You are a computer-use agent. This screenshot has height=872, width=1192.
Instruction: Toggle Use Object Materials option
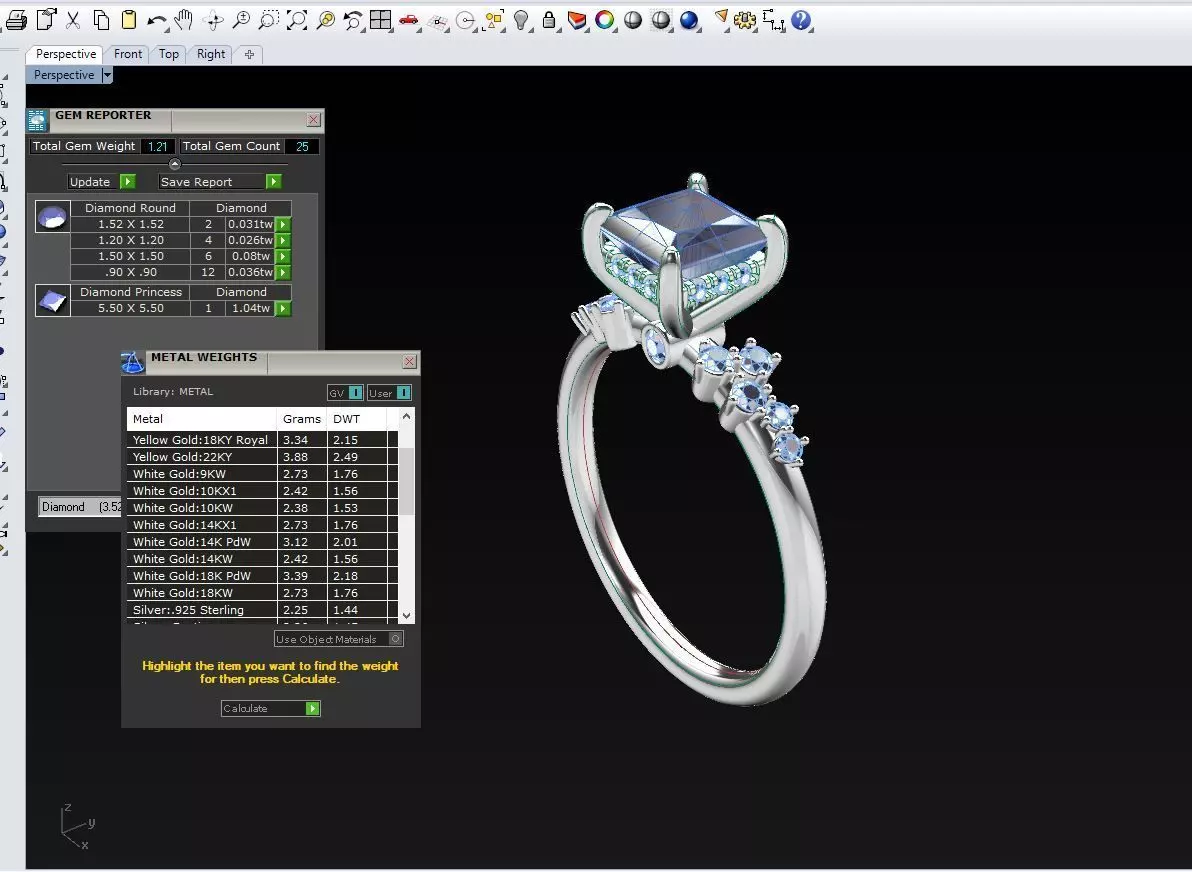pyautogui.click(x=395, y=639)
